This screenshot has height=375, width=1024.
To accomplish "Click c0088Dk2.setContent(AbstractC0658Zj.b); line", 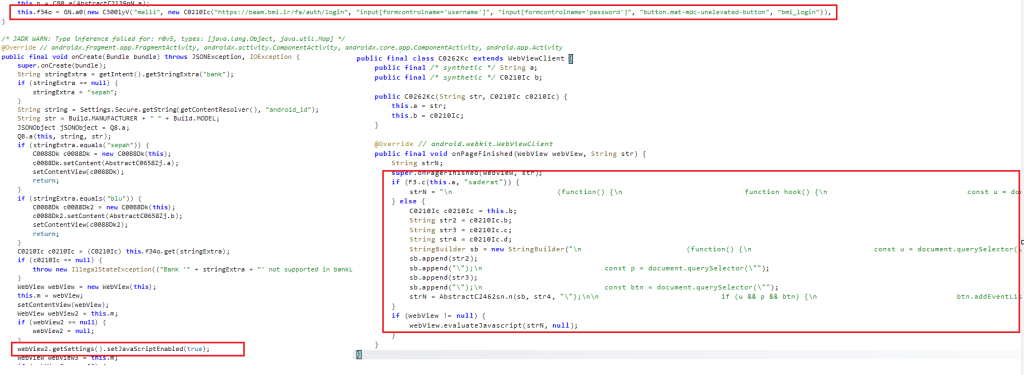I will tap(108, 215).
